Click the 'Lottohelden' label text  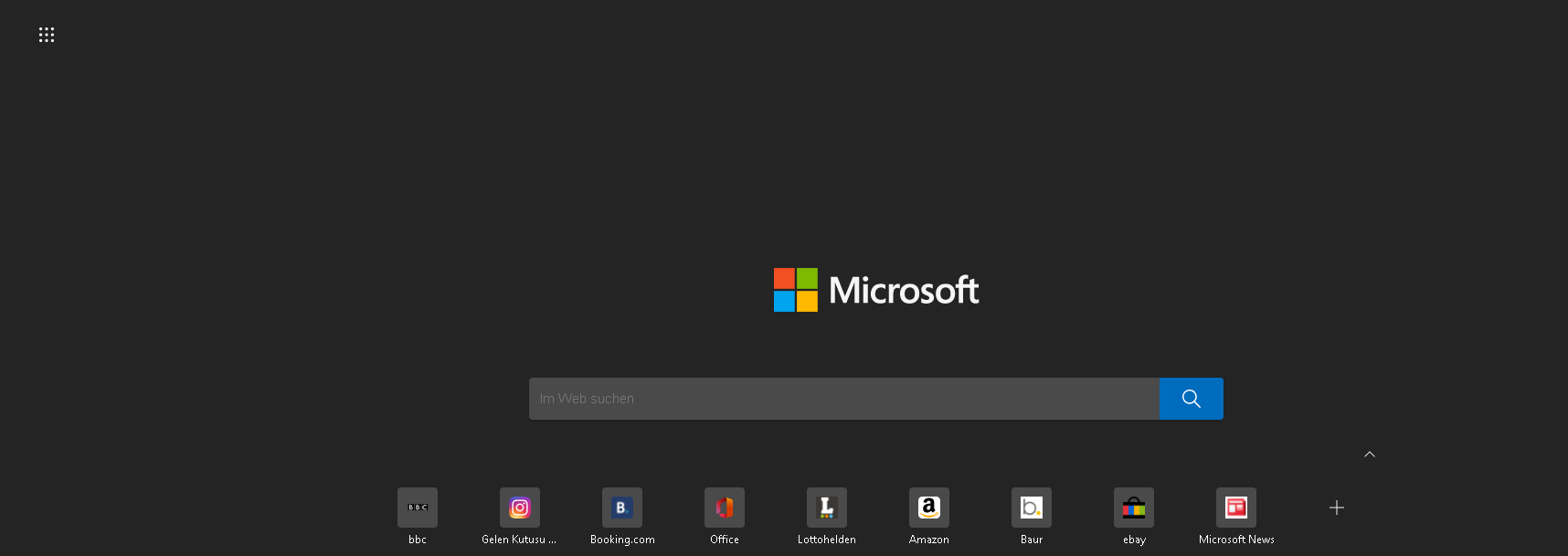pos(827,540)
